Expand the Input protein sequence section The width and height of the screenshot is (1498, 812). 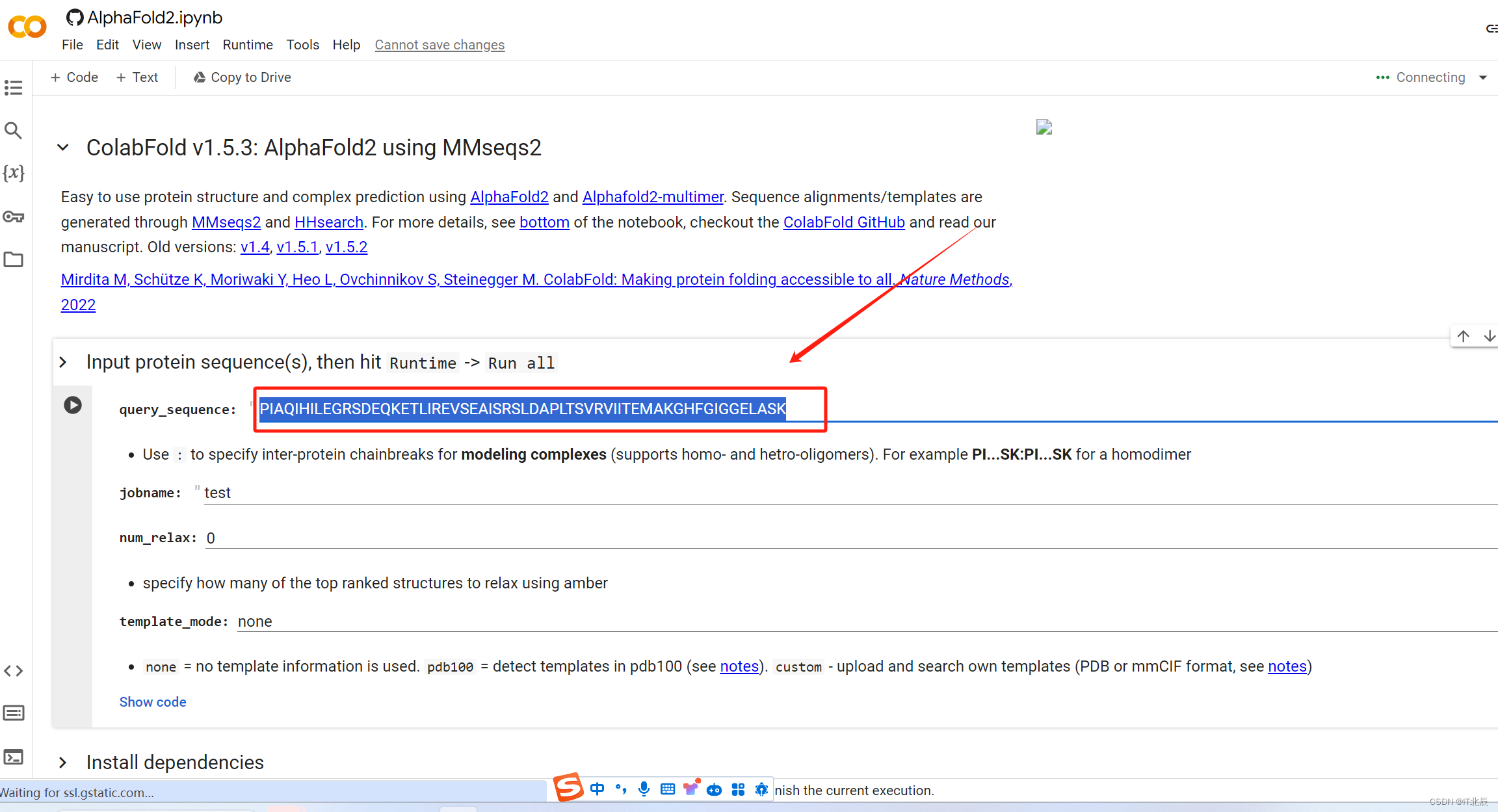[x=63, y=362]
